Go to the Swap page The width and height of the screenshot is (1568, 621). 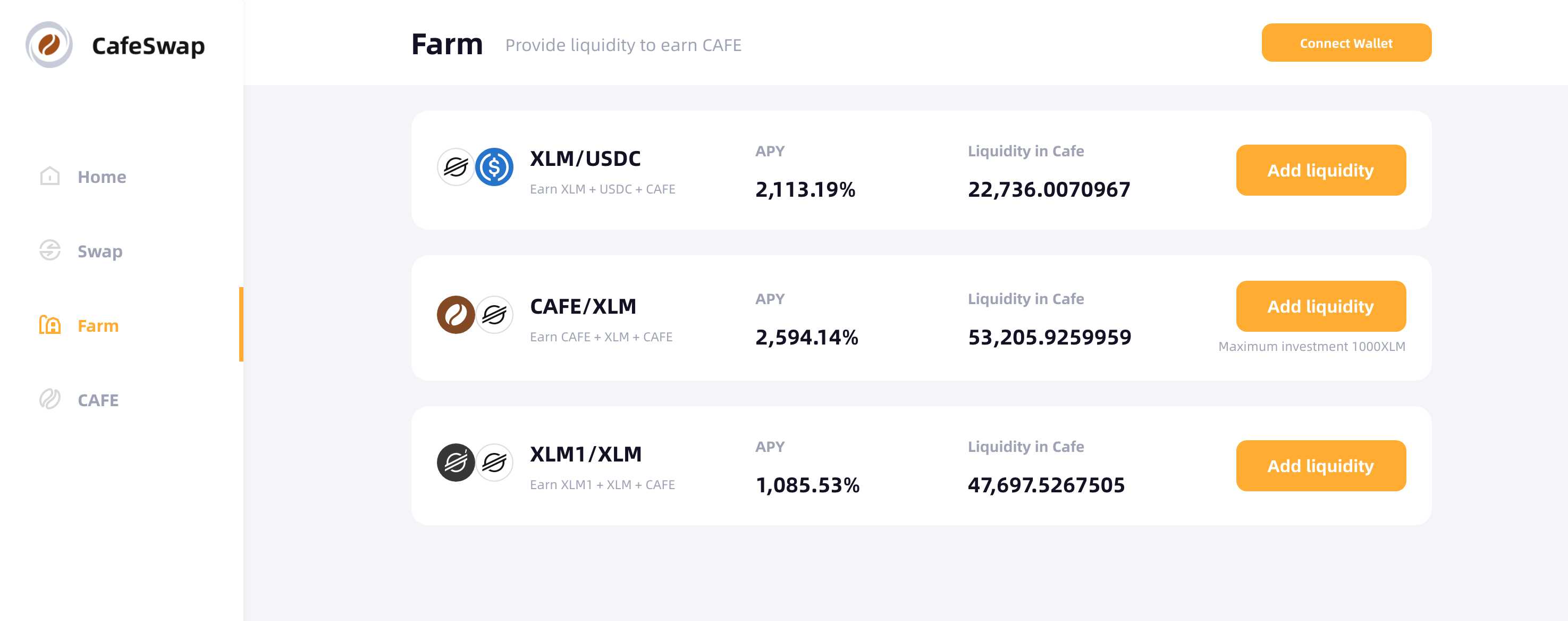click(x=100, y=251)
